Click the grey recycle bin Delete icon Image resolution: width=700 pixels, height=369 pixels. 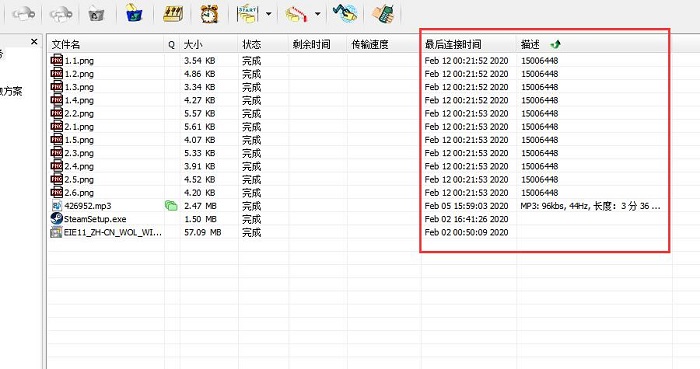coord(96,14)
